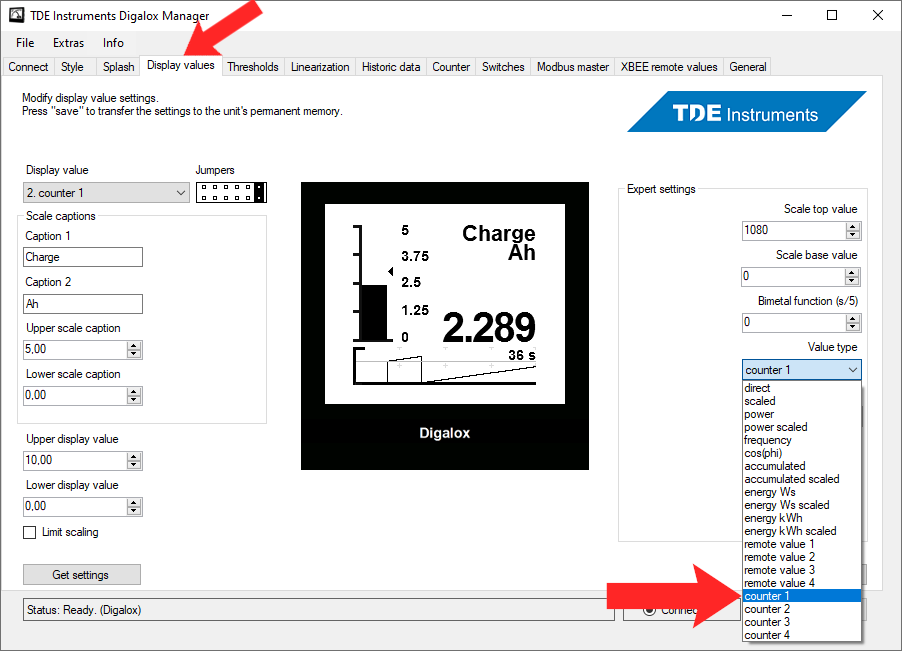
Task: Select 'counter 2' in the list
Action: 802,609
